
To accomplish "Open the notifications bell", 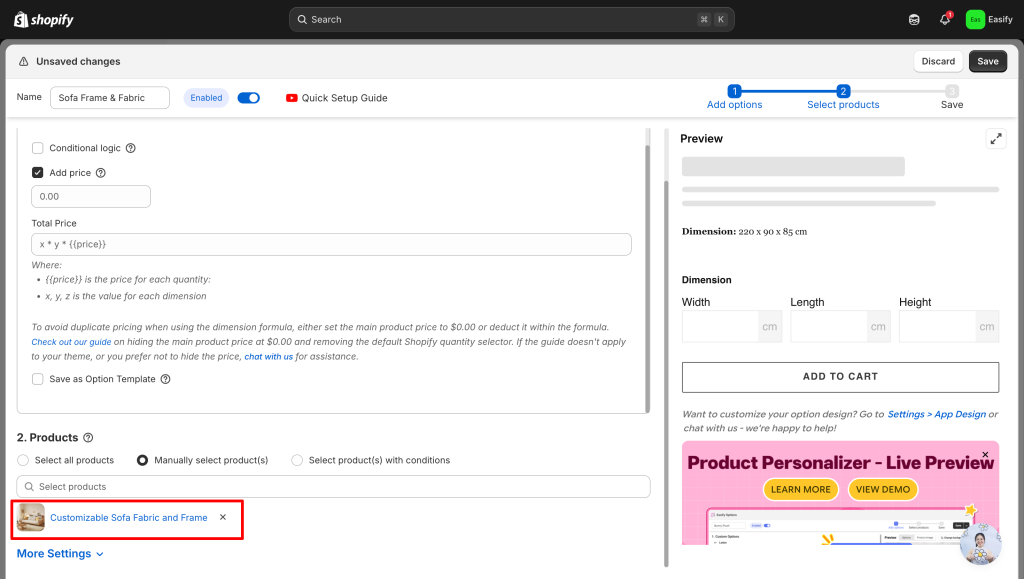I will pyautogui.click(x=945, y=19).
